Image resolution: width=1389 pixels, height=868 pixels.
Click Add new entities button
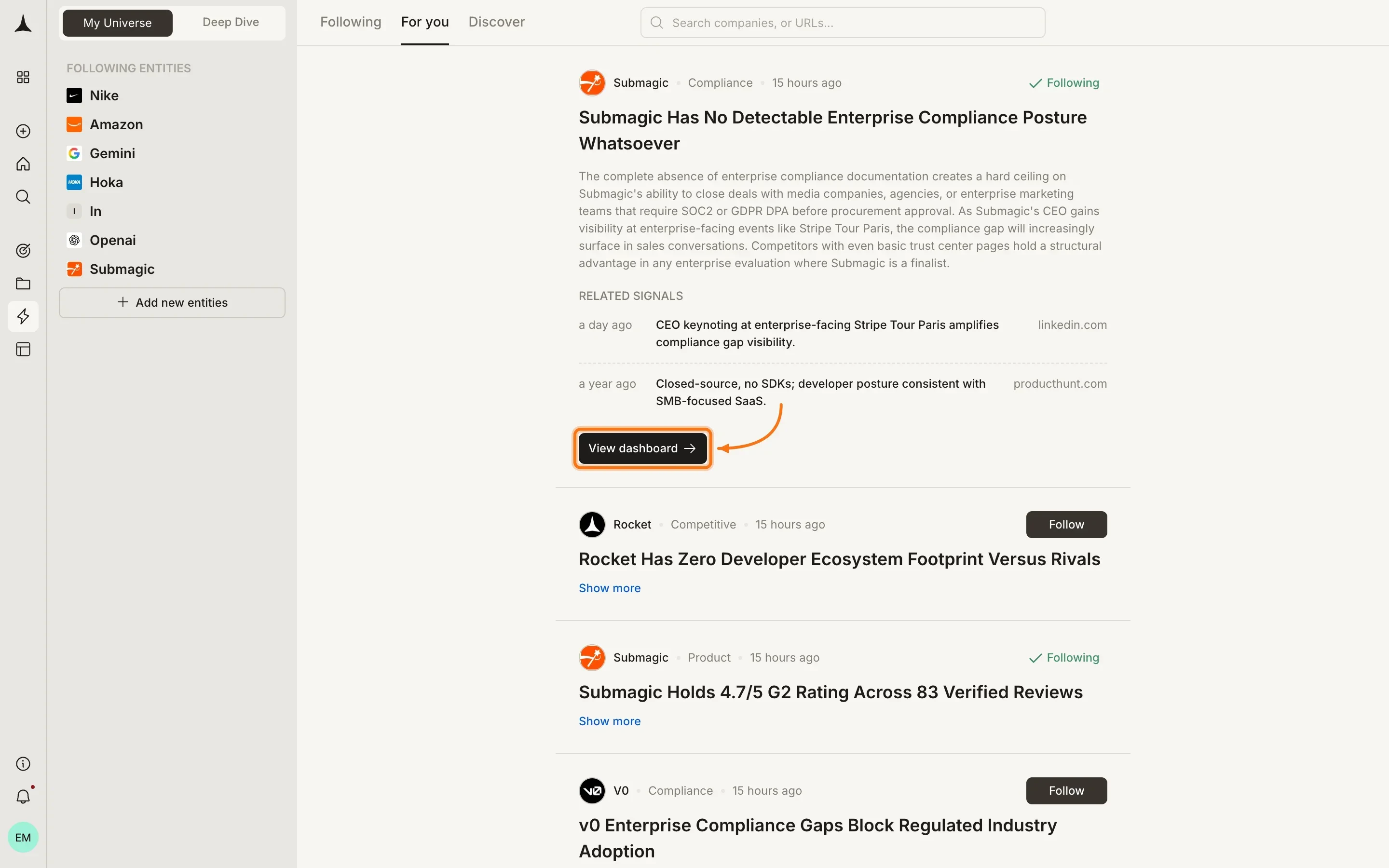coord(172,302)
